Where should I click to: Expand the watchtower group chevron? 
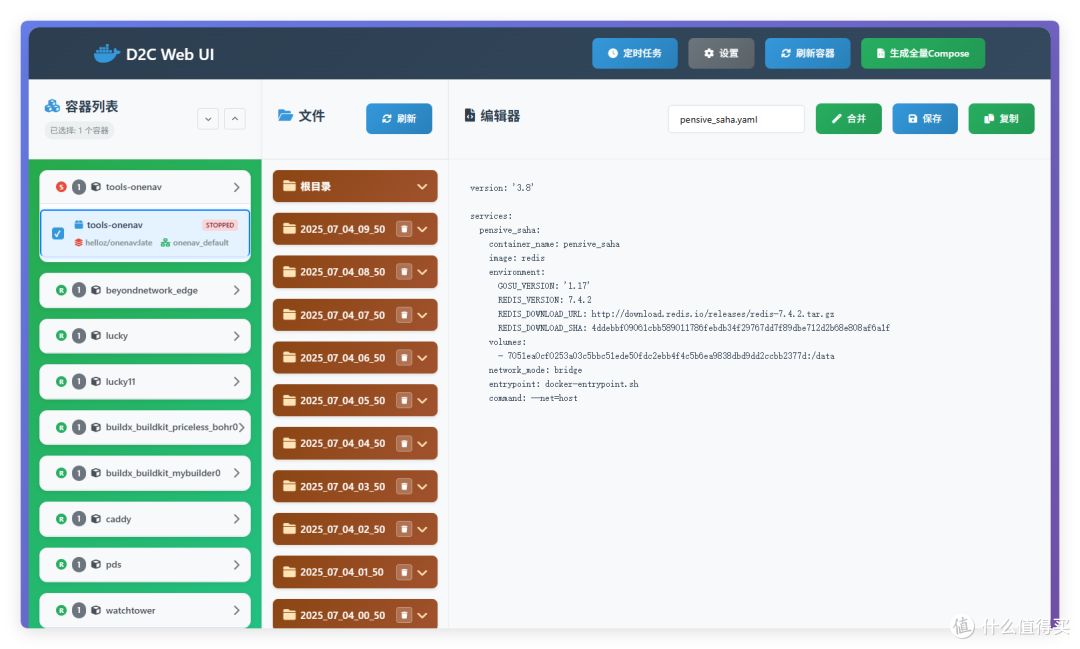pos(236,610)
